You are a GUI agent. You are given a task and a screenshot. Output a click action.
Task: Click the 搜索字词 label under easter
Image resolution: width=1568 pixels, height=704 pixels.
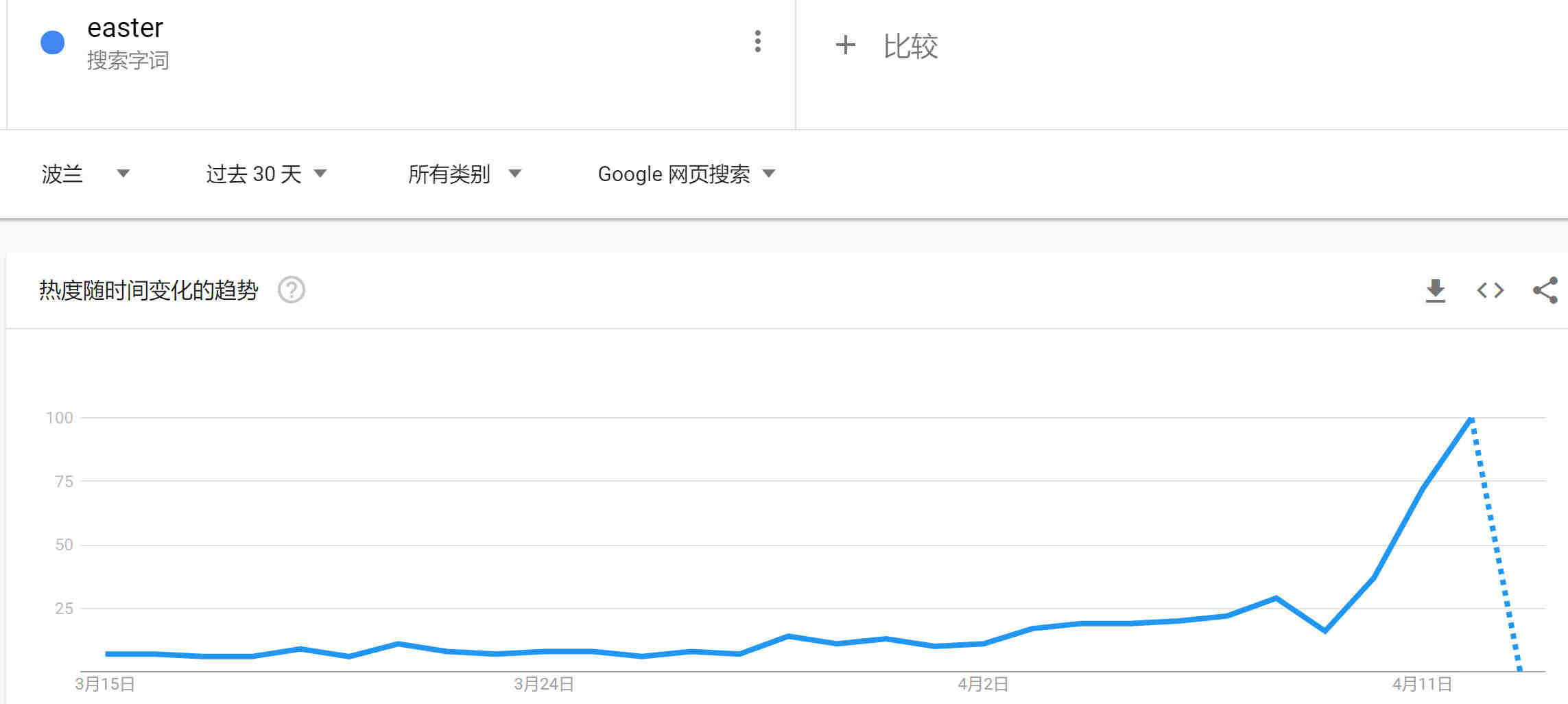click(x=128, y=60)
